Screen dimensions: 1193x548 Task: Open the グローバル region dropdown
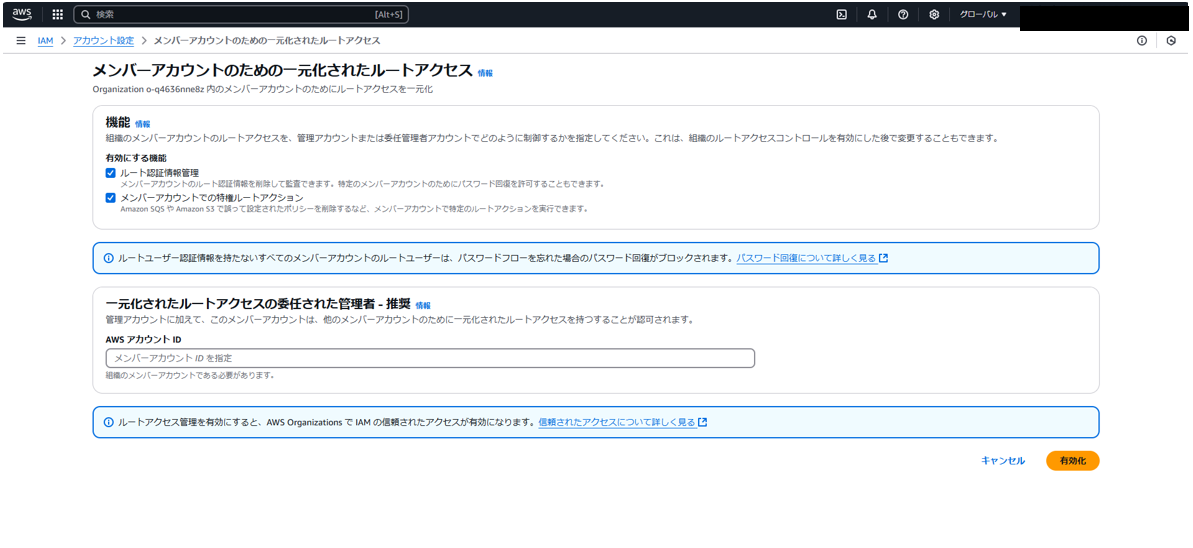coord(983,14)
